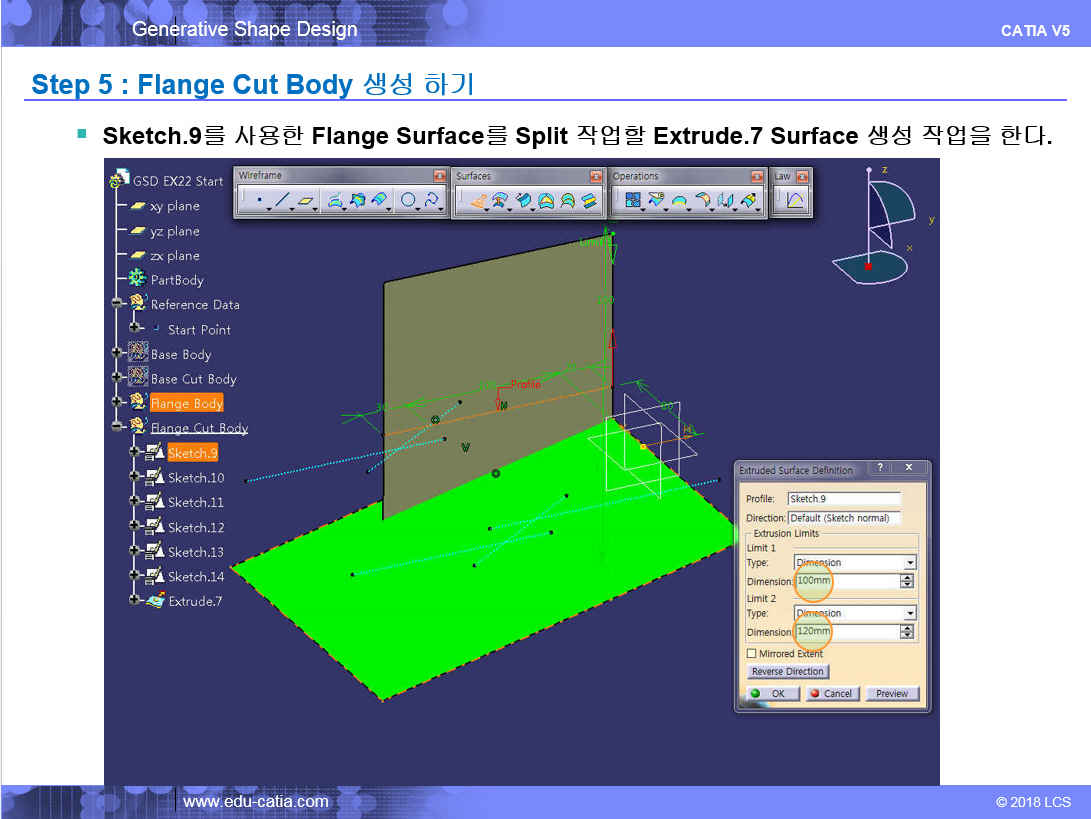
Task: Click the Join icon in Operations toolbar
Action: (633, 201)
